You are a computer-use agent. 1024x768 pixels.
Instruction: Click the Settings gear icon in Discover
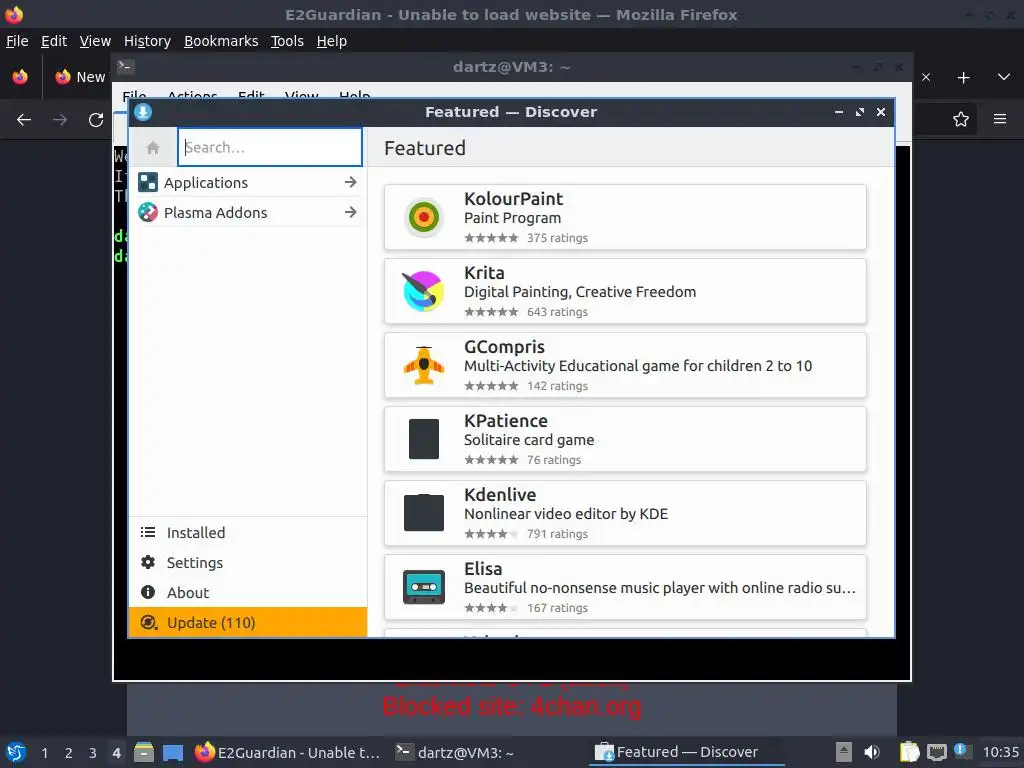148,562
